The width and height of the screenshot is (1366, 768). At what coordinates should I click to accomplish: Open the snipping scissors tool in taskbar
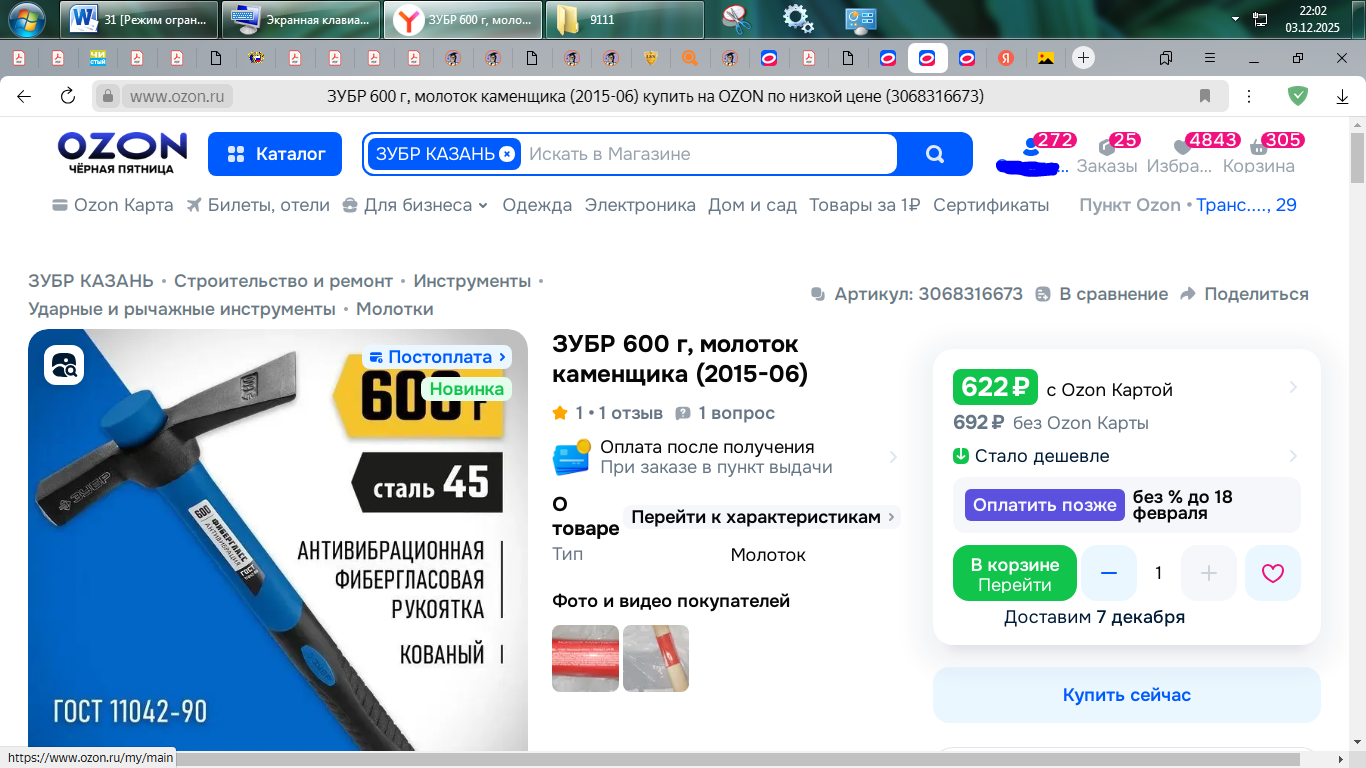737,18
